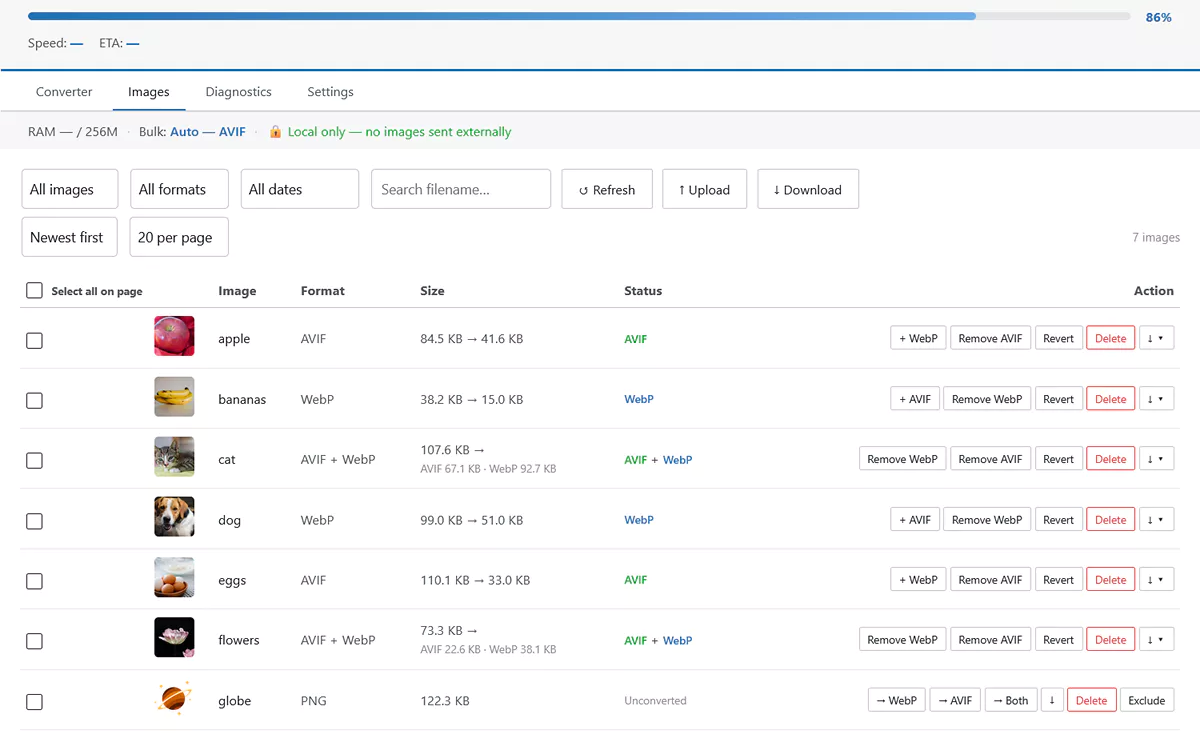Open the globe thumbnail image

(x=174, y=697)
